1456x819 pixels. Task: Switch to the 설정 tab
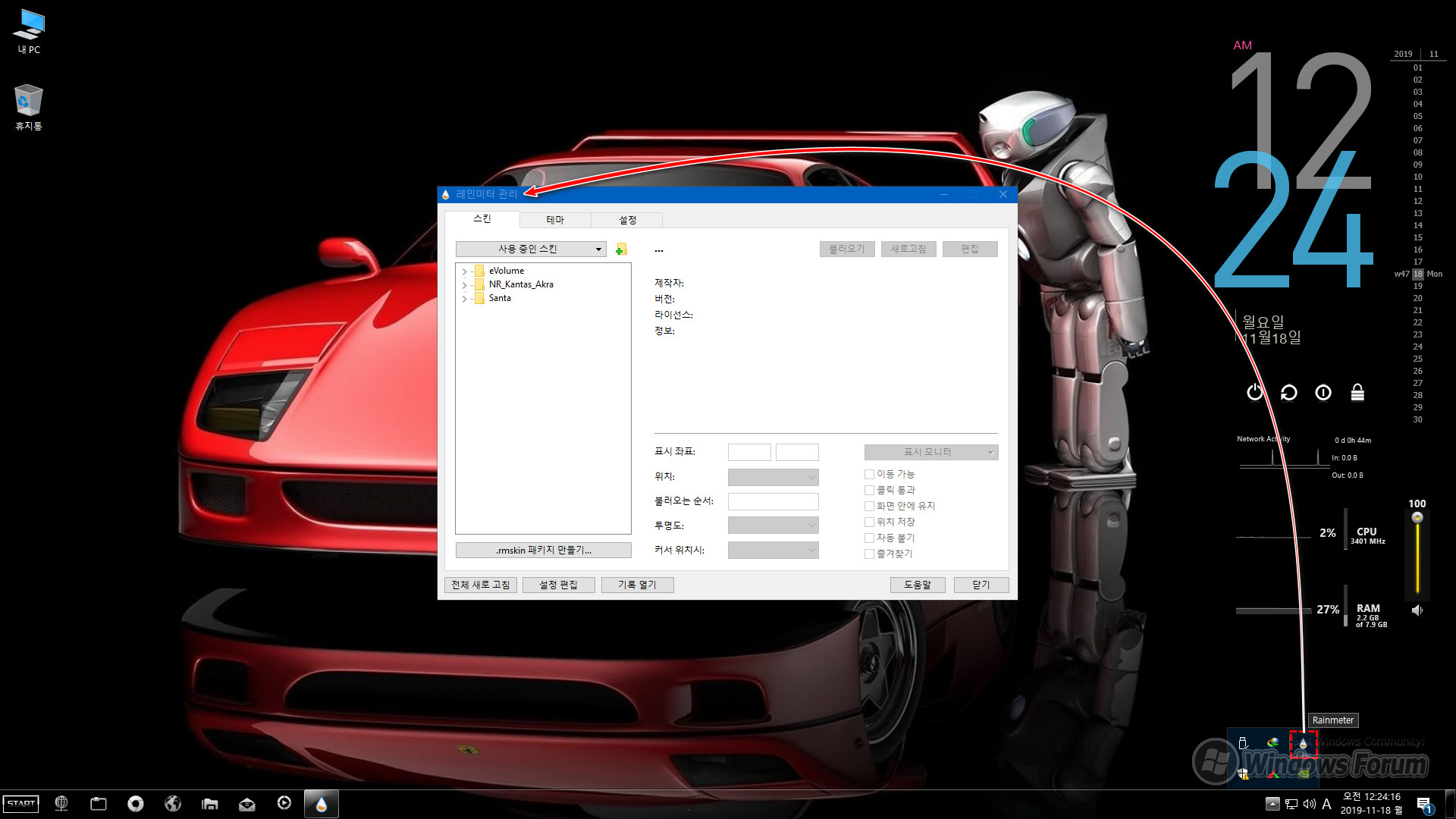pyautogui.click(x=627, y=220)
